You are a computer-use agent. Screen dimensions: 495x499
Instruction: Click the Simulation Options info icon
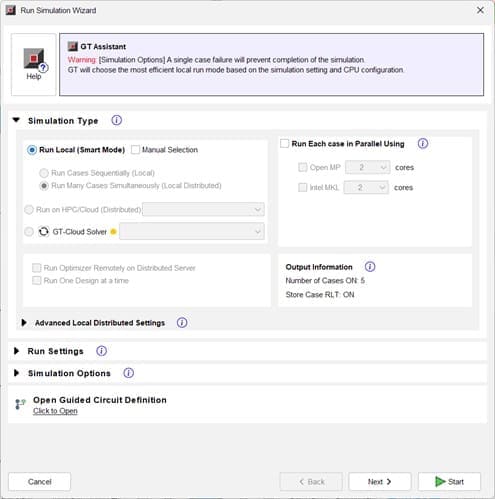pos(128,373)
